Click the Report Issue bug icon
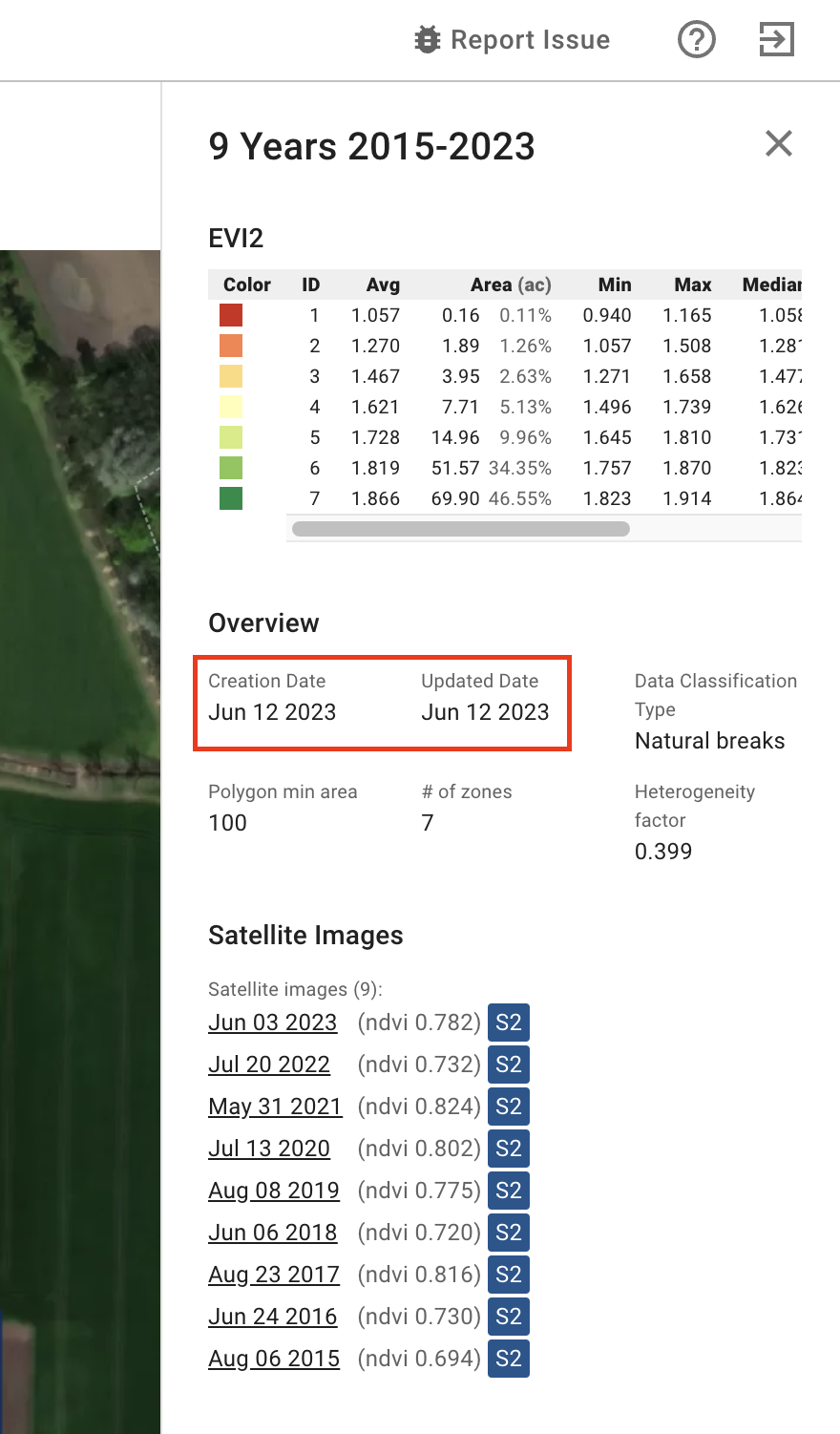Viewport: 840px width, 1434px height. pos(427,40)
